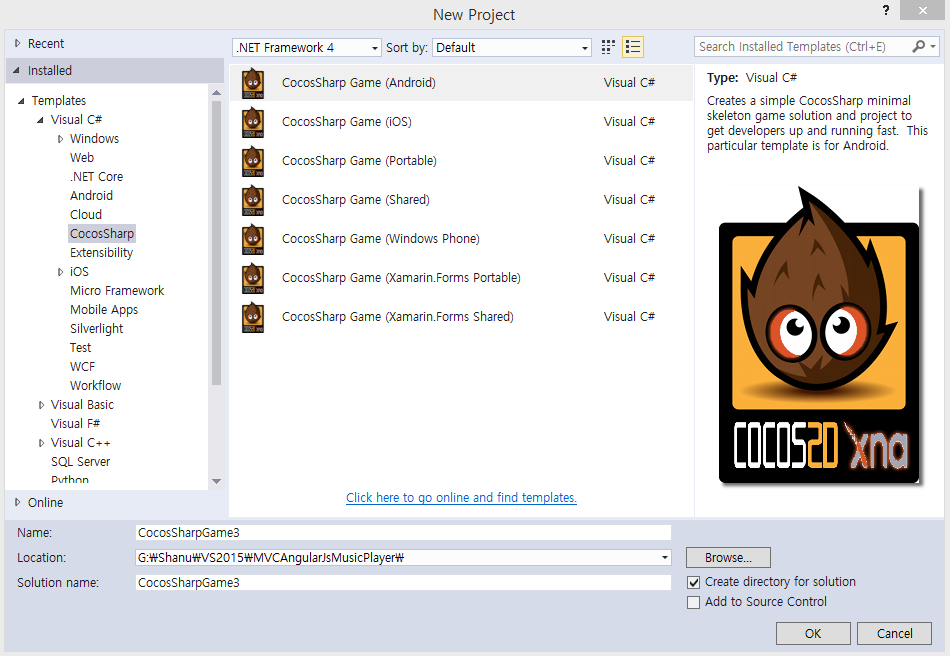This screenshot has height=656, width=950.
Task: Select the Extensibility category
Action: click(x=101, y=253)
